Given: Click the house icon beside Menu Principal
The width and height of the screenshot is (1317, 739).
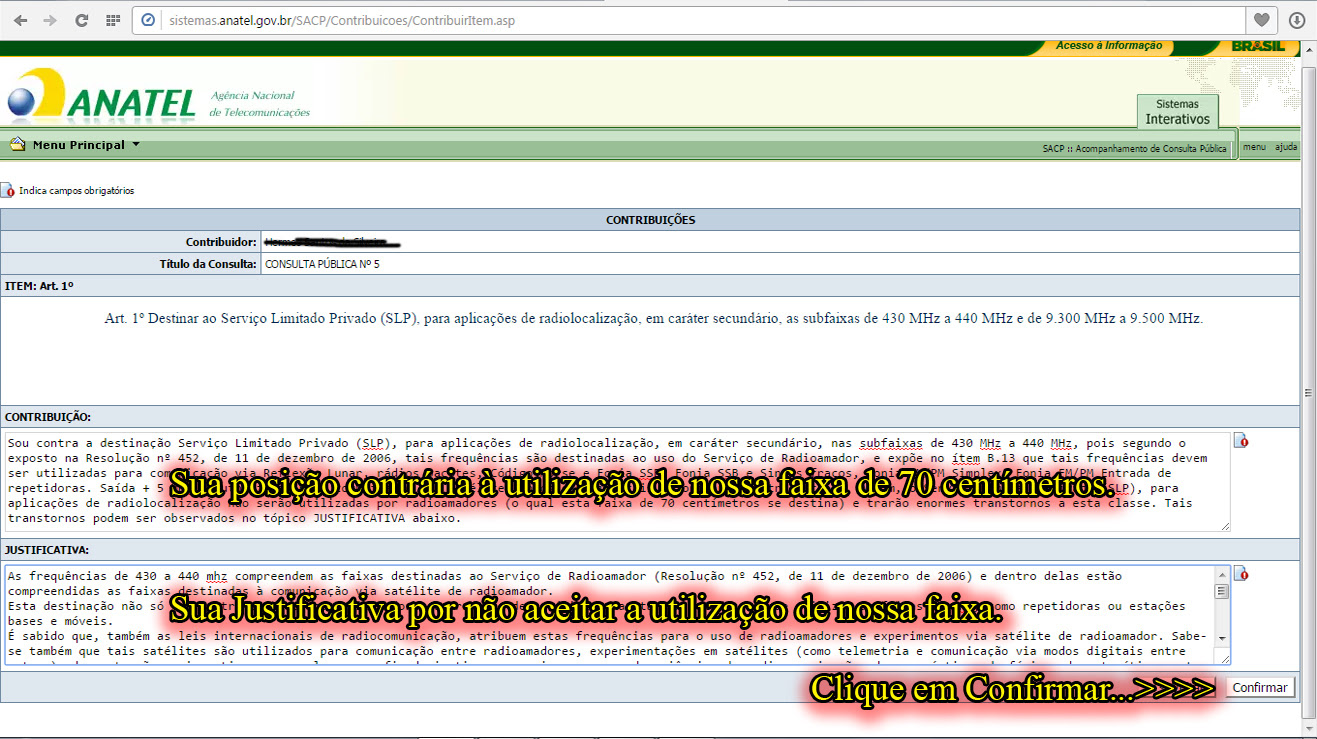Looking at the screenshot, I should [17, 145].
